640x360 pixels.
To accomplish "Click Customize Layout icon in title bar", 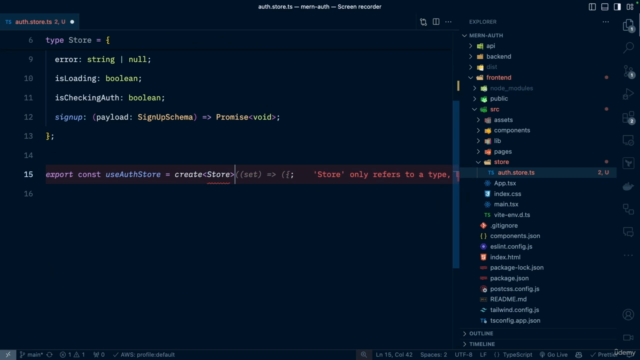I will click(x=629, y=7).
